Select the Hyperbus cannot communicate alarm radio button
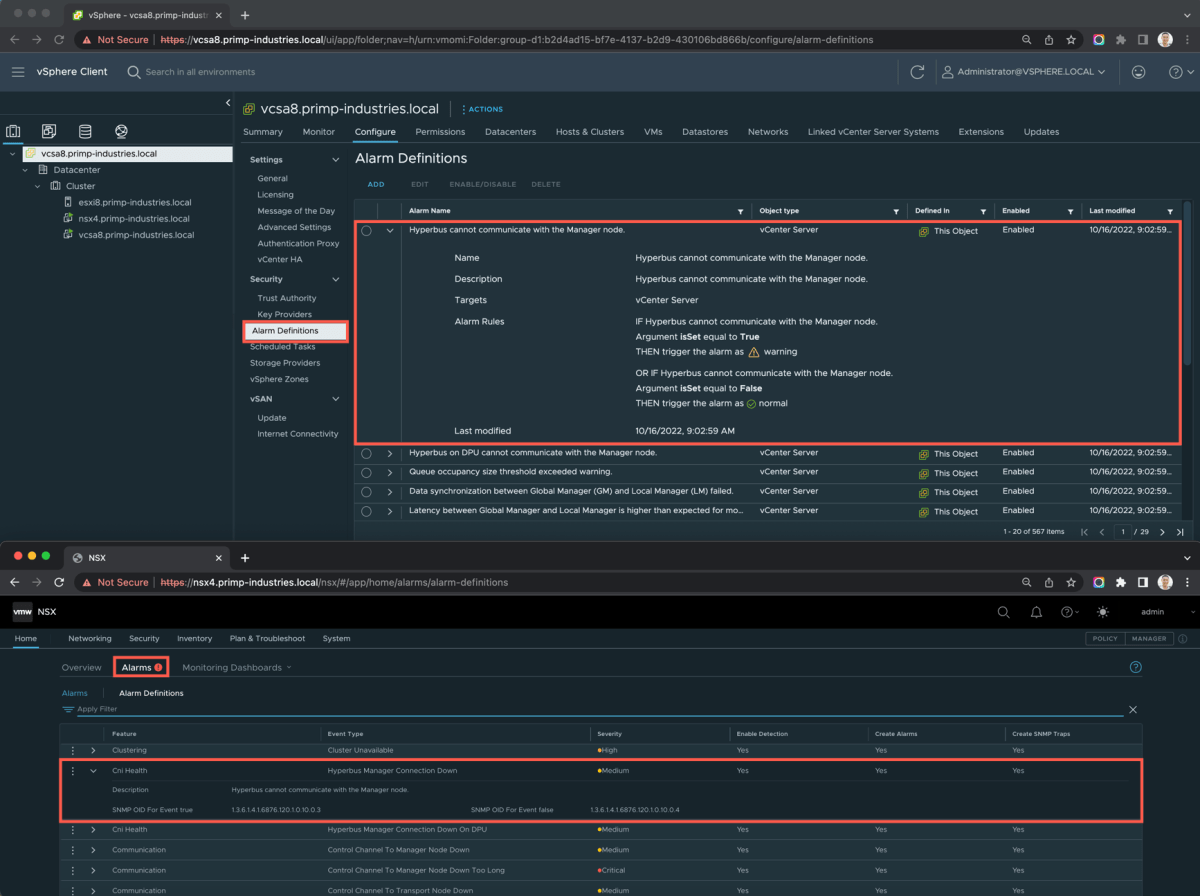This screenshot has width=1200, height=896. click(366, 230)
